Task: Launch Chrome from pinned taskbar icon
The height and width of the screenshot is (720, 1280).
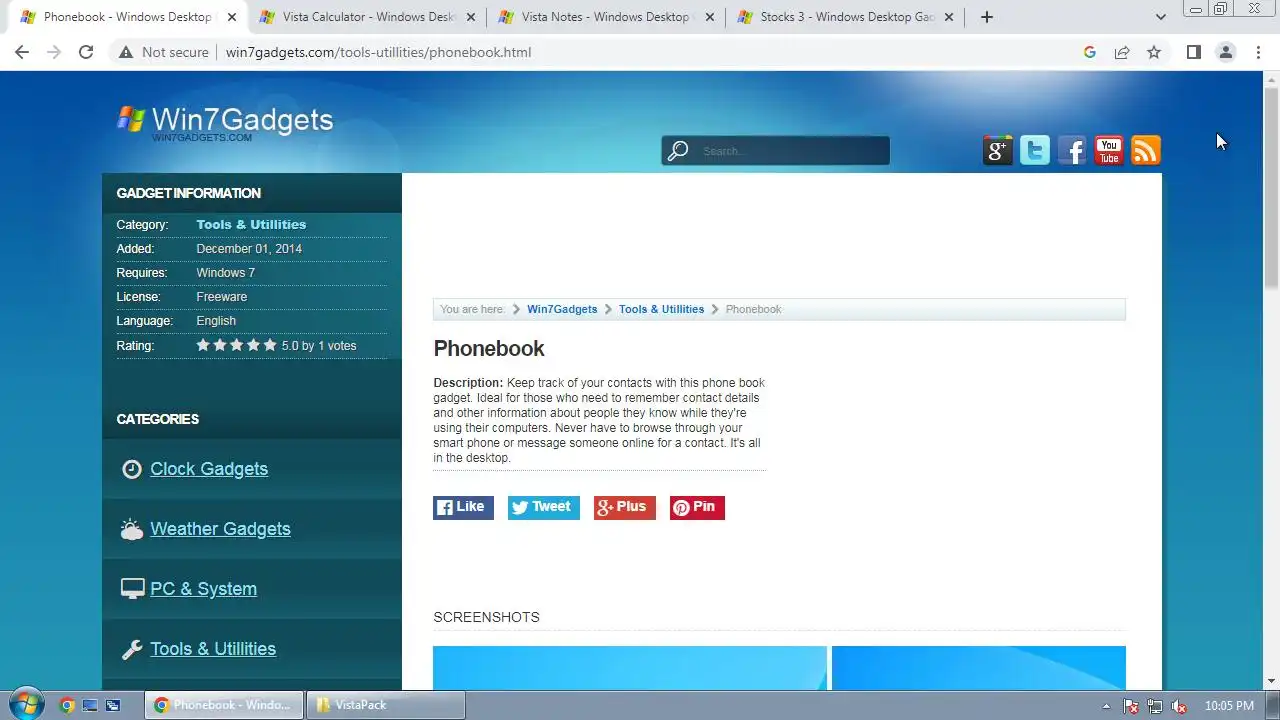Action: pos(67,705)
